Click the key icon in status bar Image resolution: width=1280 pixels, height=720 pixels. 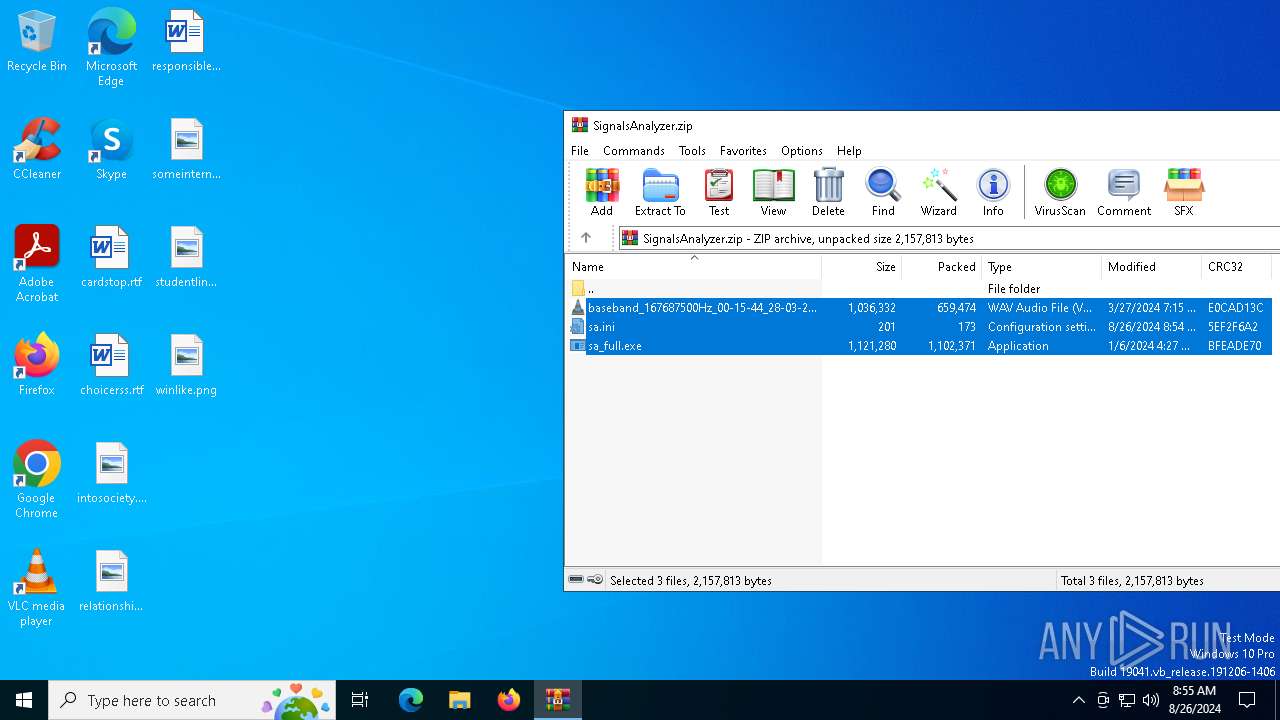coord(595,580)
